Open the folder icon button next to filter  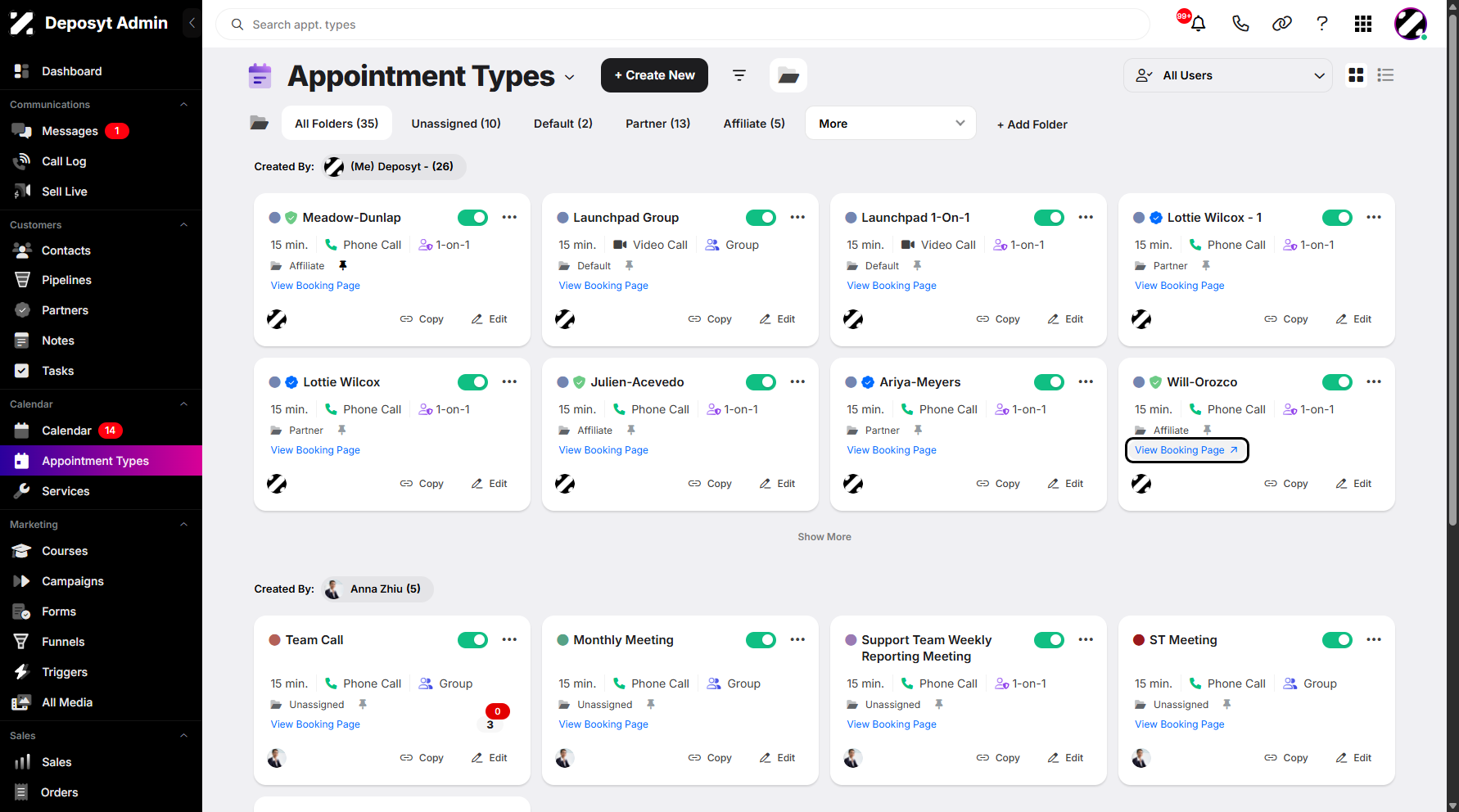788,75
